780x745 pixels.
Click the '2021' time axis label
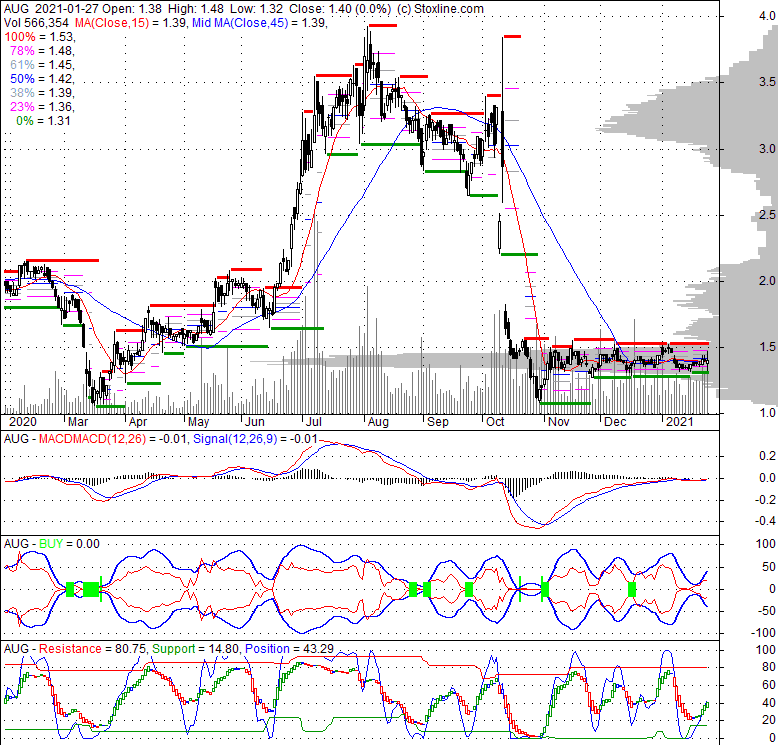pyautogui.click(x=680, y=422)
